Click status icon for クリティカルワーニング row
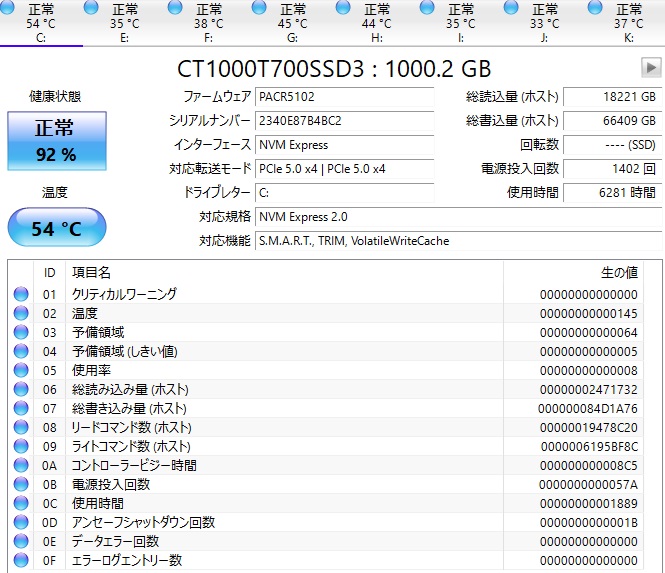 [x=21, y=294]
